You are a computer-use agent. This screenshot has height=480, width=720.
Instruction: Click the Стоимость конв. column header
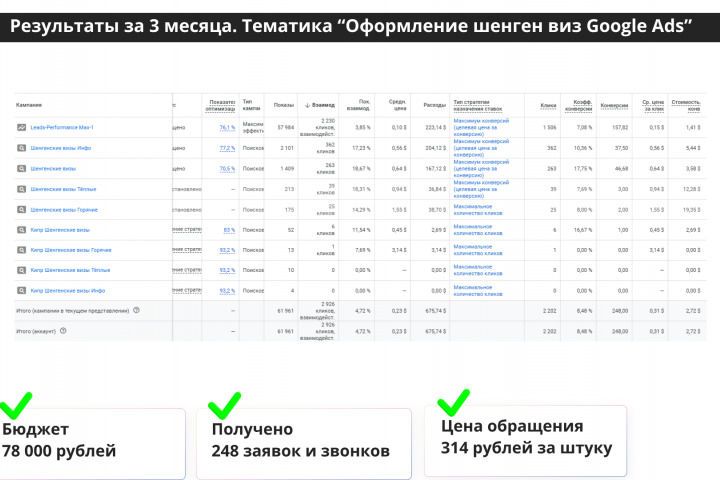[686, 105]
